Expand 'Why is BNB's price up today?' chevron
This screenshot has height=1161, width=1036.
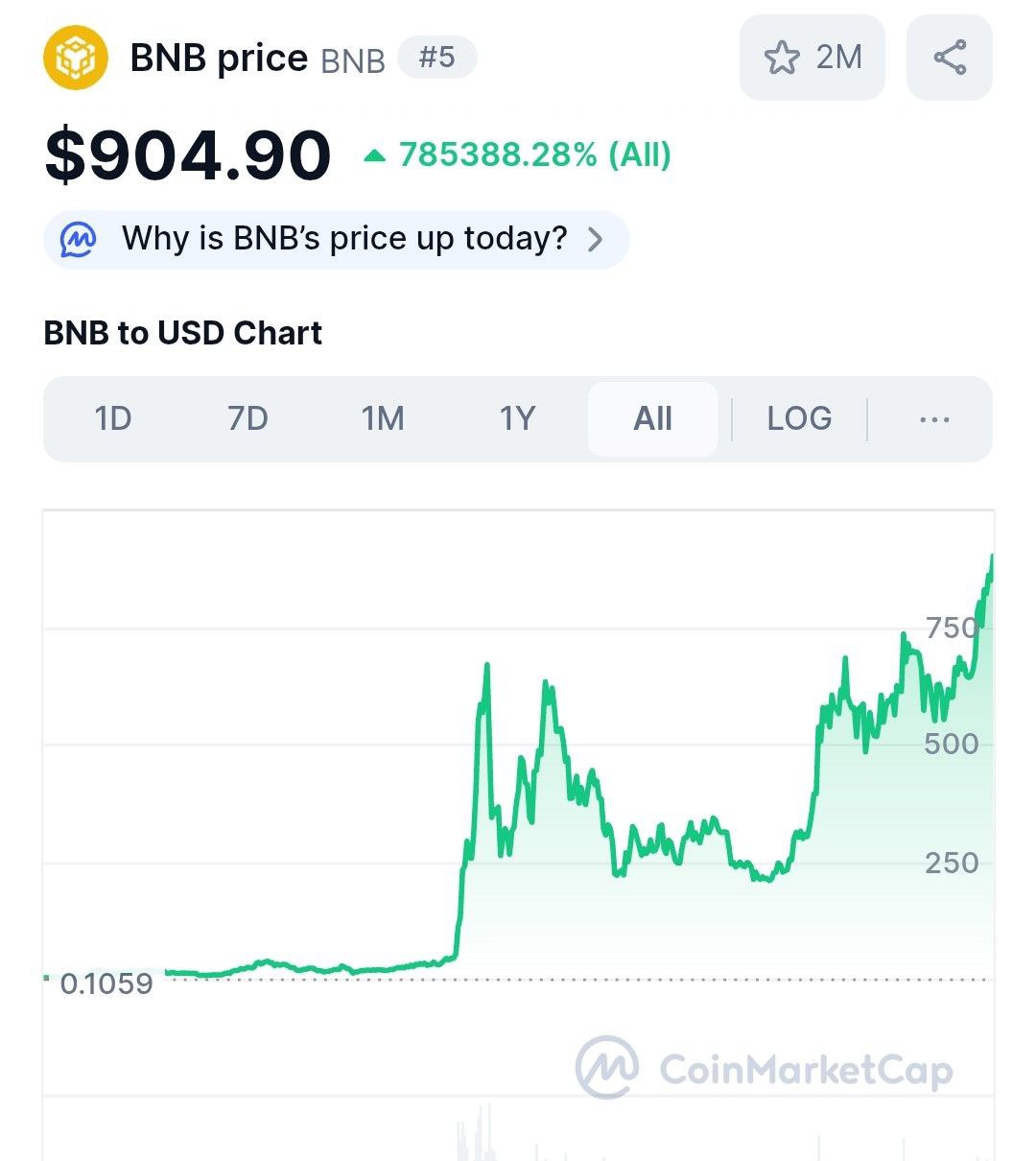596,239
